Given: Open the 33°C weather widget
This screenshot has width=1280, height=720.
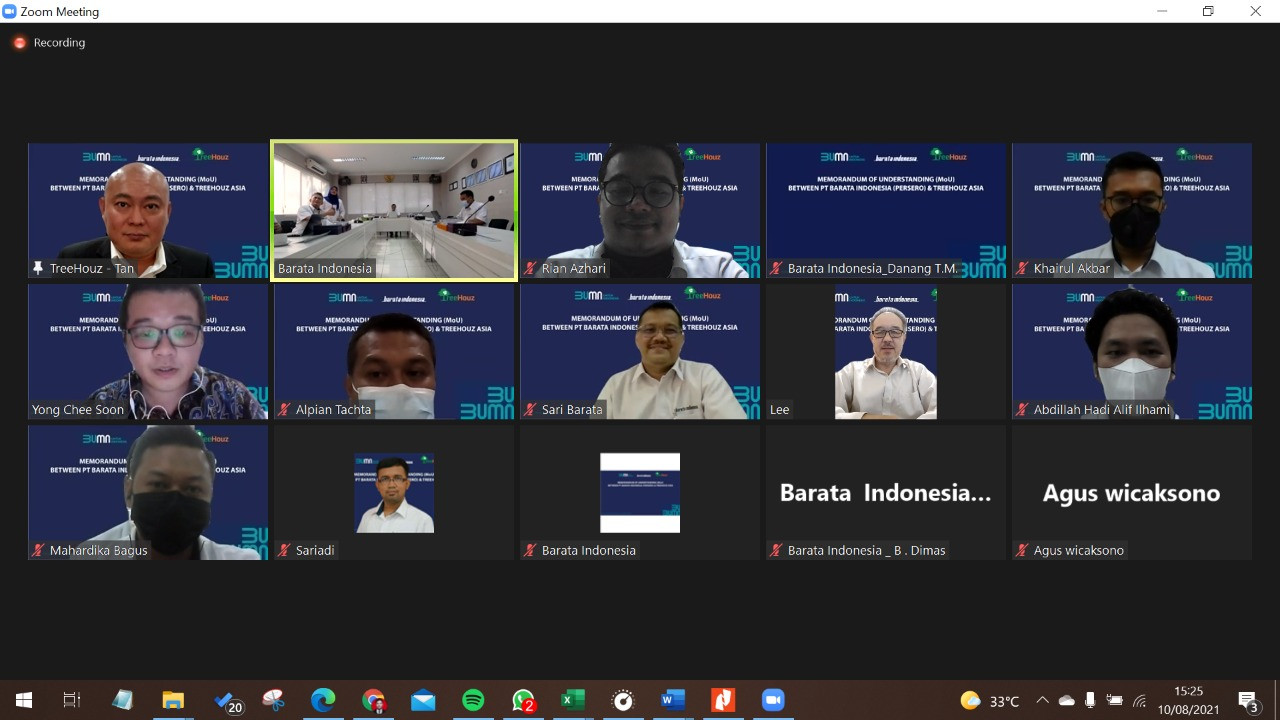Looking at the screenshot, I should (x=990, y=700).
